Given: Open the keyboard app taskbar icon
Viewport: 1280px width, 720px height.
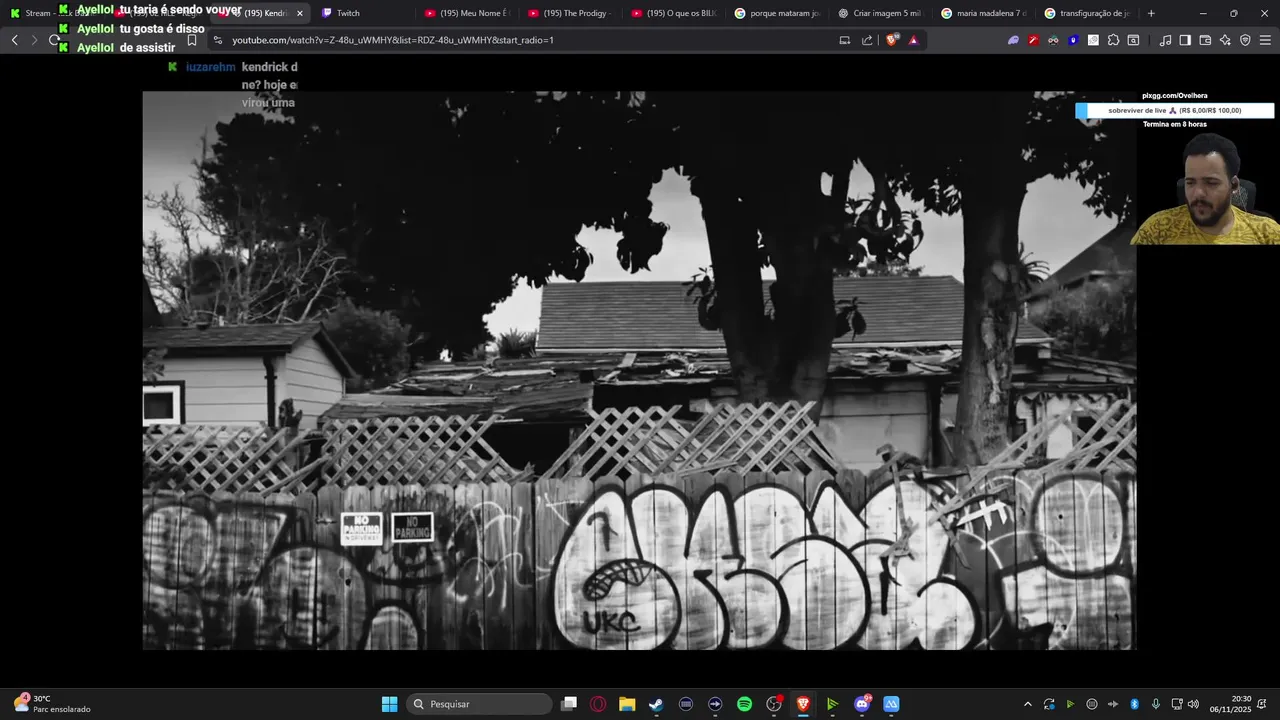Looking at the screenshot, I should (x=686, y=704).
